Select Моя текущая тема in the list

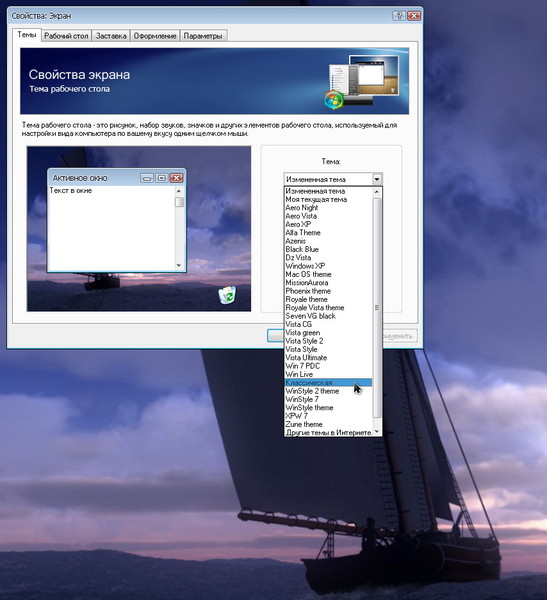(328, 199)
